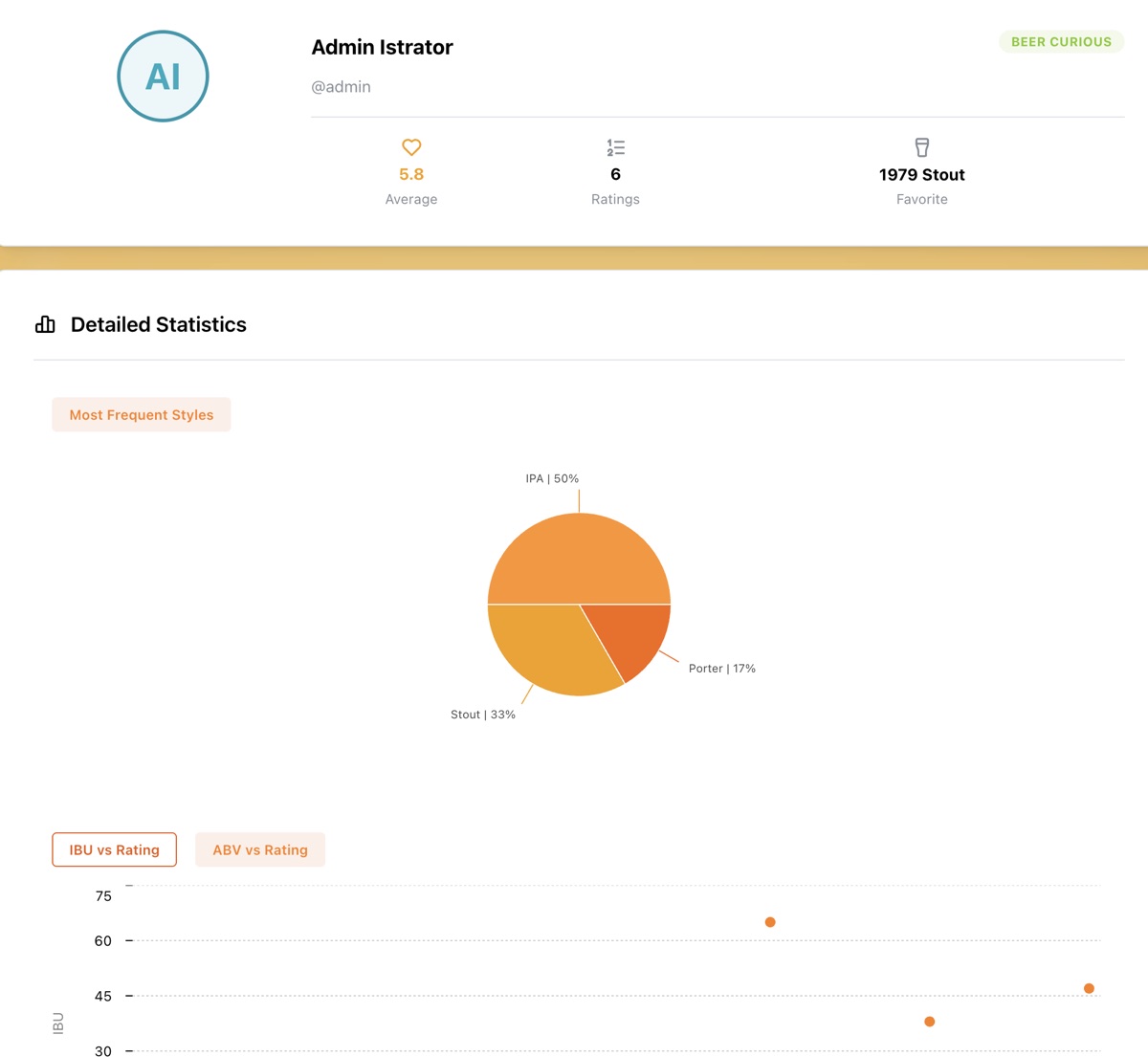Click the heart icon above Average
Screen dimensions: 1148x1057
pyautogui.click(x=411, y=147)
